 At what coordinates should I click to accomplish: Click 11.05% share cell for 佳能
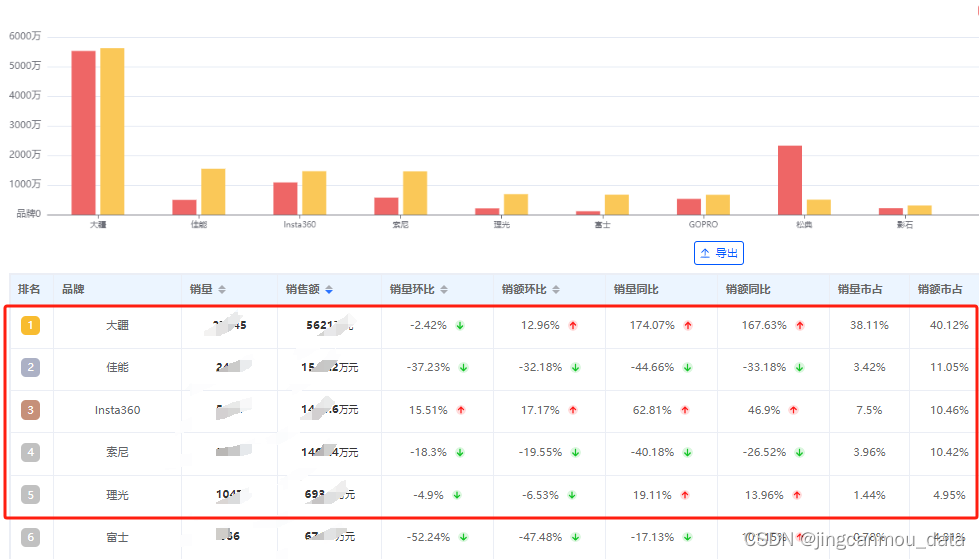coord(949,367)
